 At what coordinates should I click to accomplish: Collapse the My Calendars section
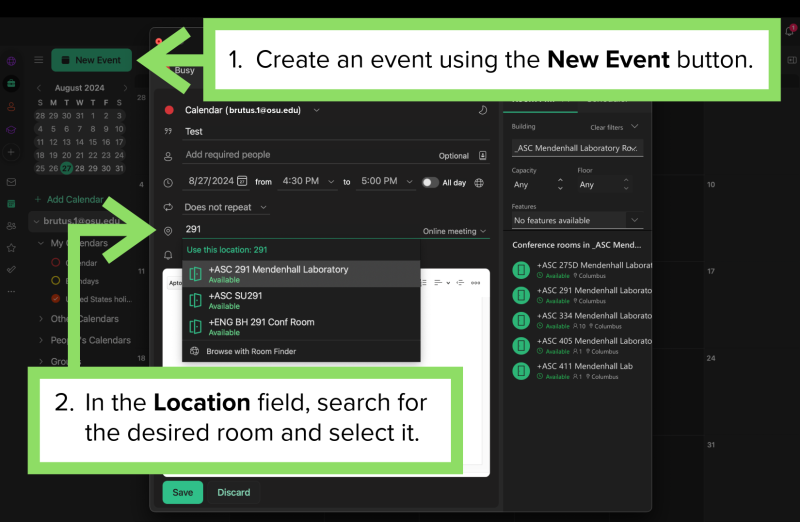(41, 243)
